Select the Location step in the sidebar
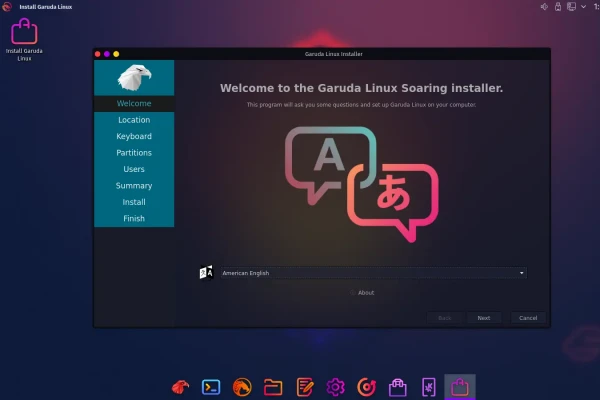This screenshot has height=400, width=600. coord(134,120)
